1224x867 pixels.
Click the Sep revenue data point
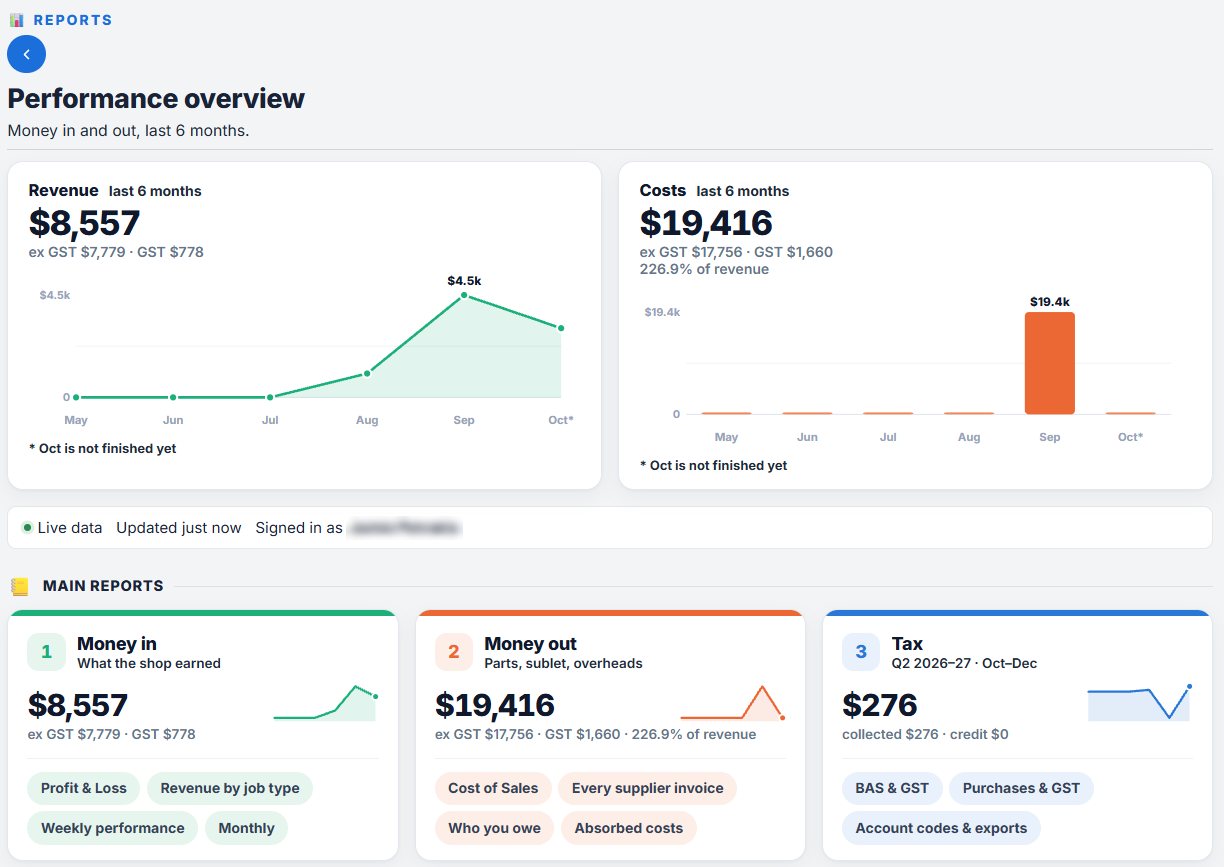tap(464, 295)
